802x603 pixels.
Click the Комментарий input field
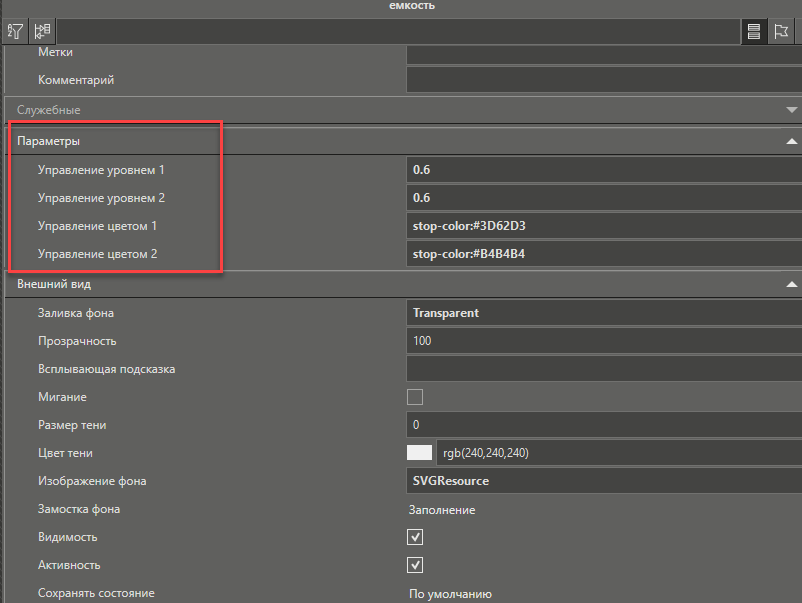(x=603, y=80)
